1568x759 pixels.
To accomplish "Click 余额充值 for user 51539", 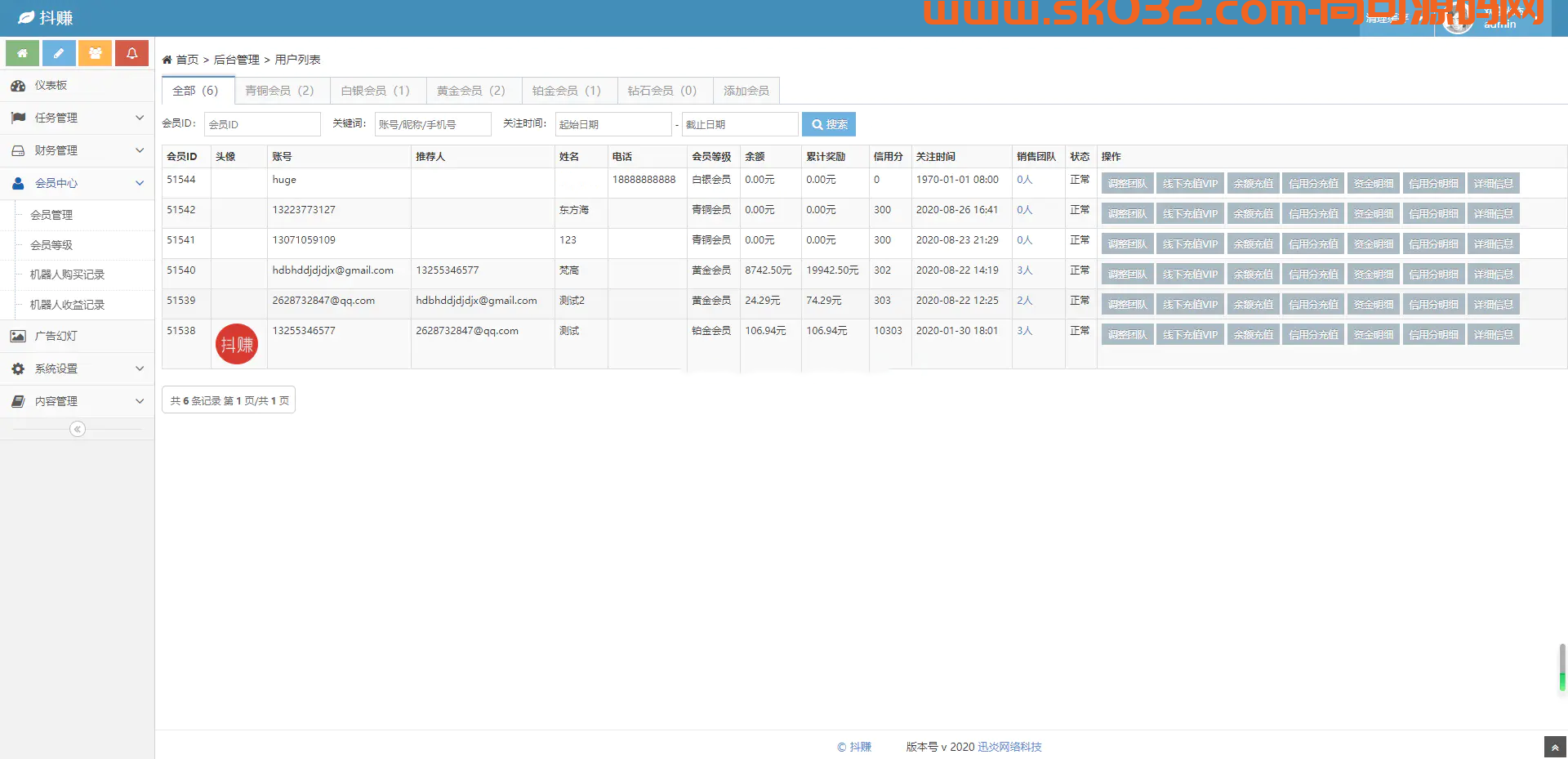I will (x=1253, y=305).
